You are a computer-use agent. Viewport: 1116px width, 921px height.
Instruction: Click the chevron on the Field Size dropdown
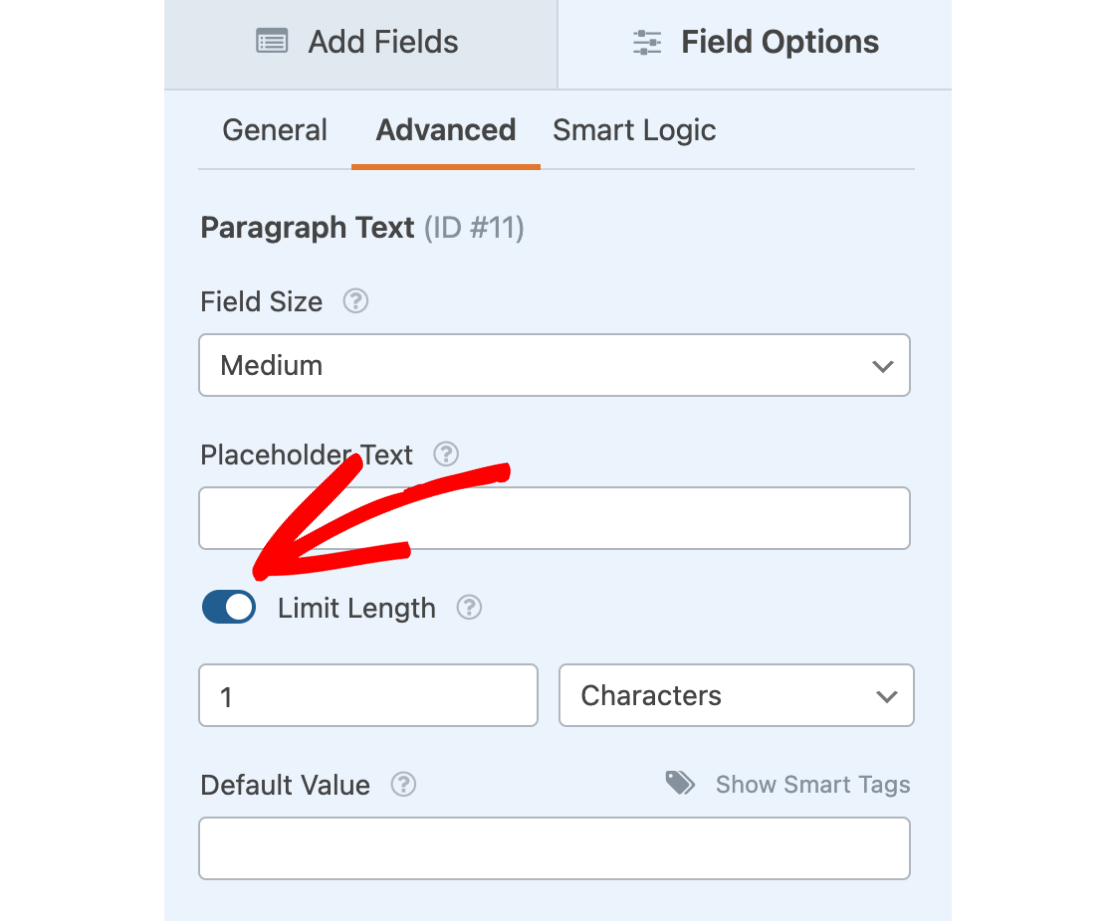point(883,366)
